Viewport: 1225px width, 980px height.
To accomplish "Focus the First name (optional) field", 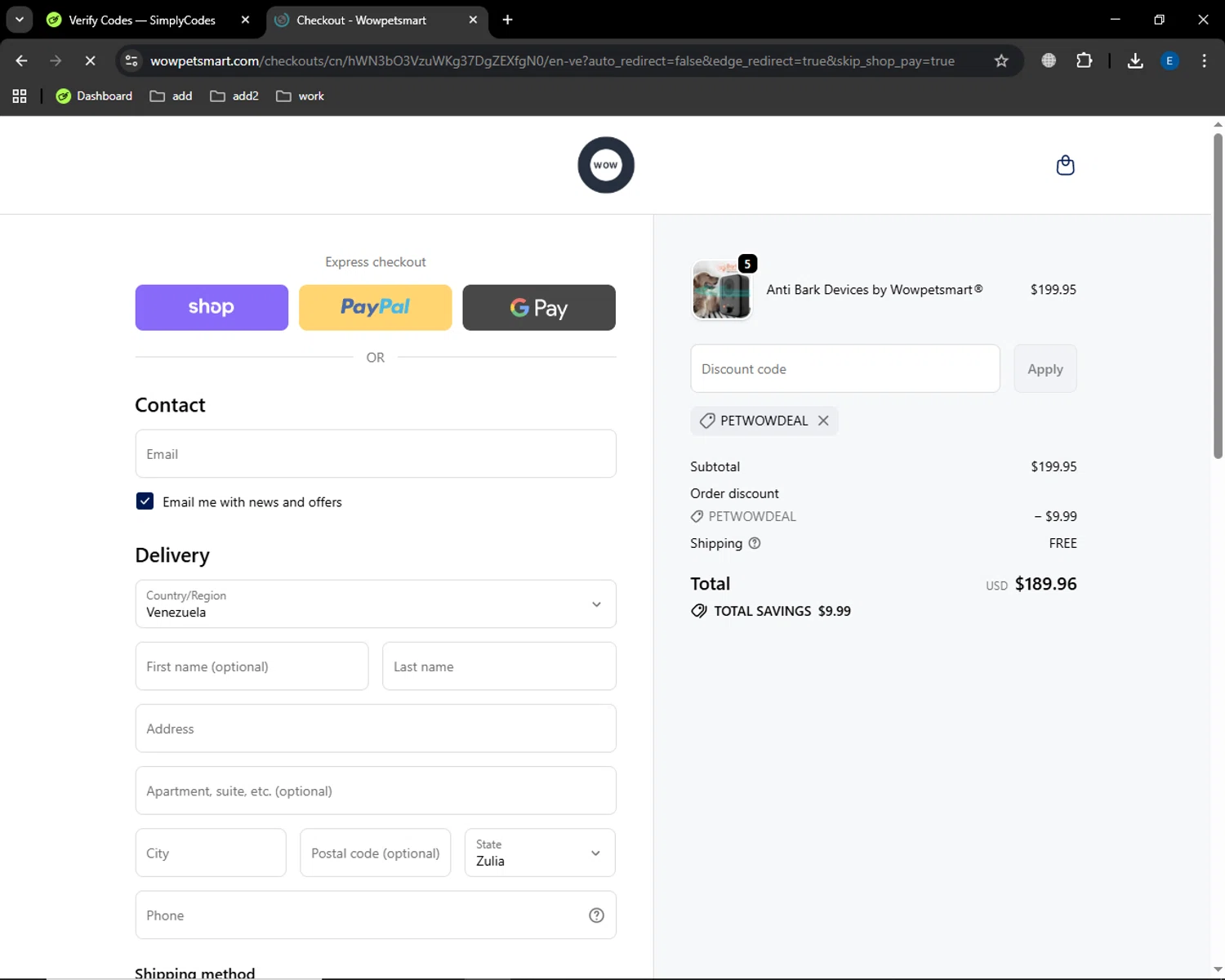I will point(252,666).
